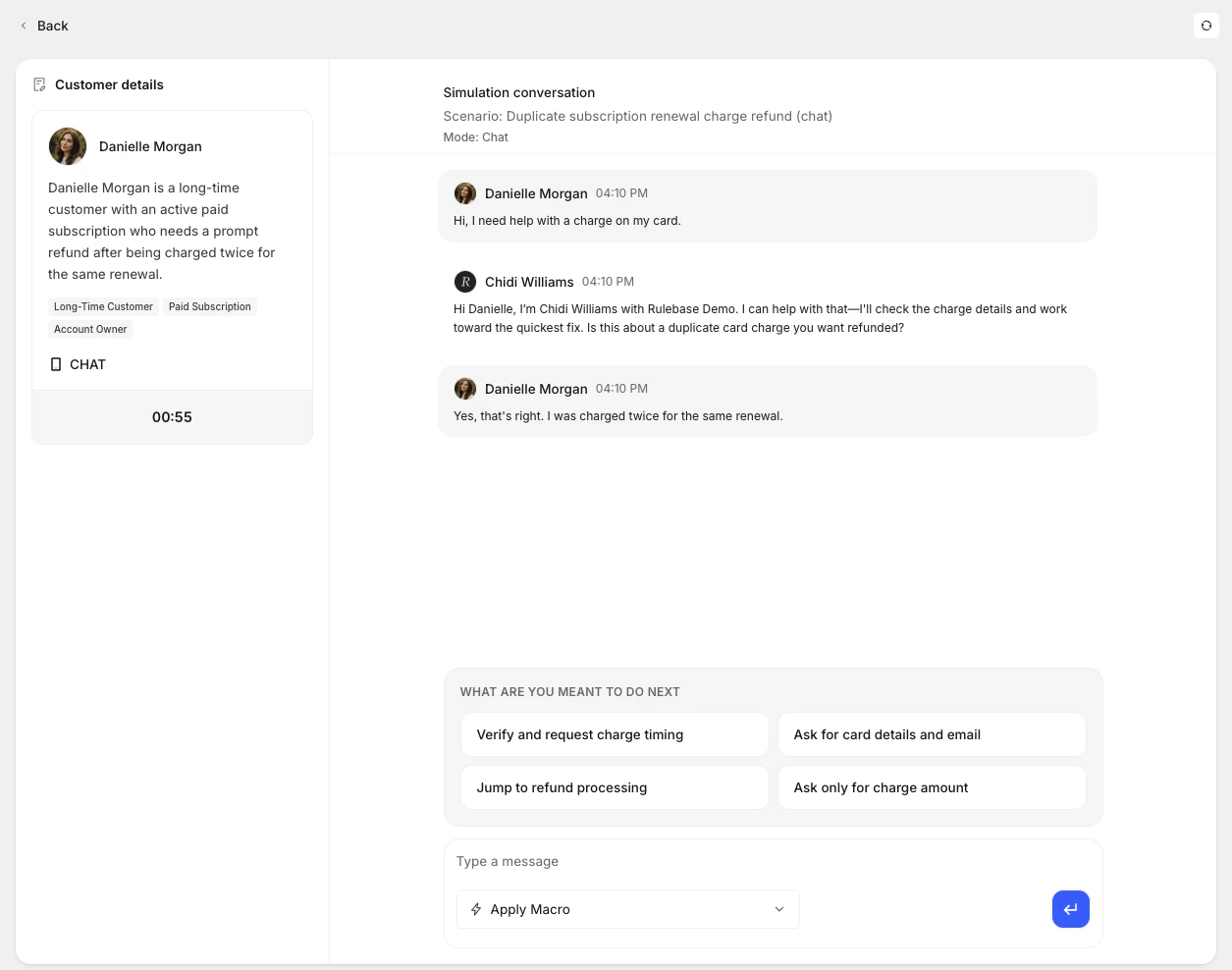Toggle the Account Owner tag
Viewport: 1232px width, 970px height.
(x=90, y=329)
